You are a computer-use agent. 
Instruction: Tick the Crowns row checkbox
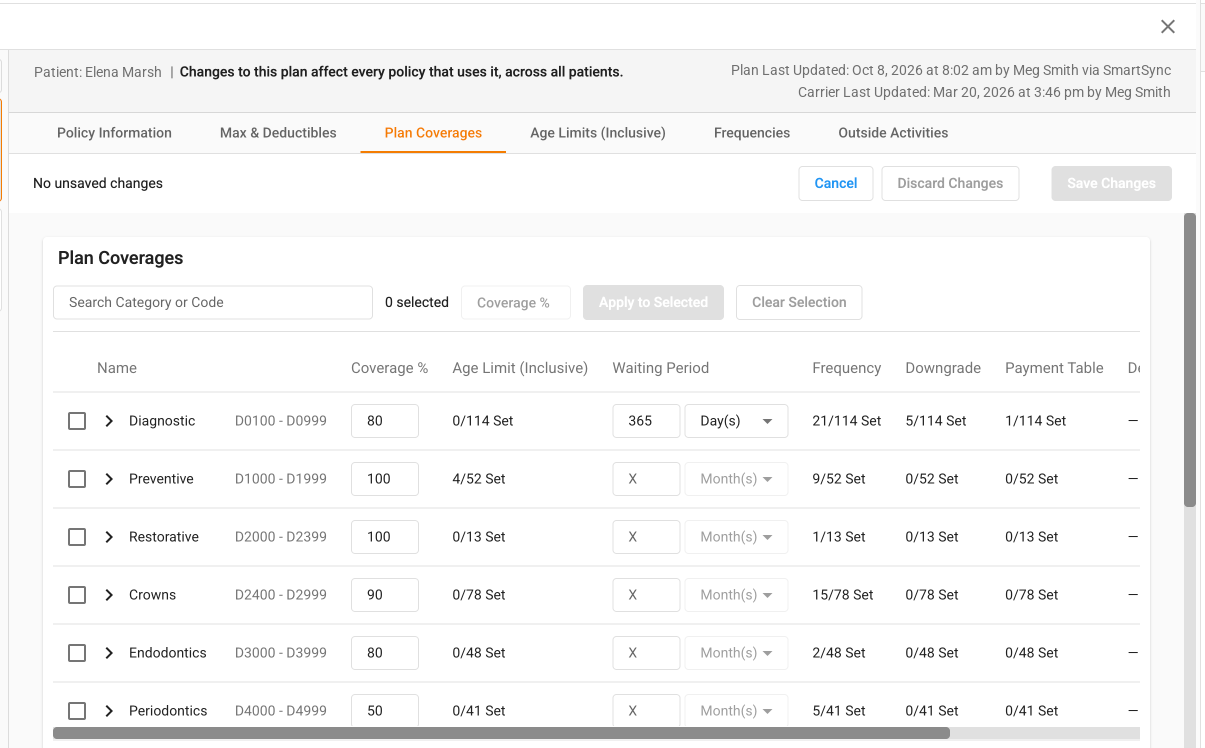tap(77, 595)
